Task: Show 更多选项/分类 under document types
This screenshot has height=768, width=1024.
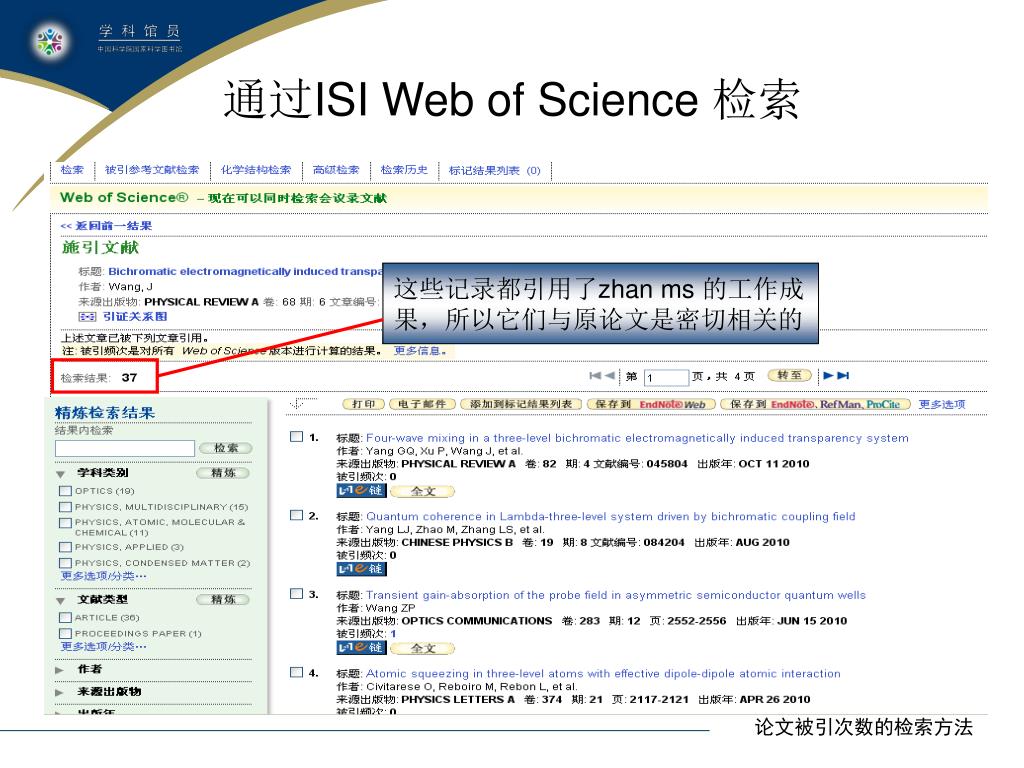Action: pyautogui.click(x=103, y=647)
